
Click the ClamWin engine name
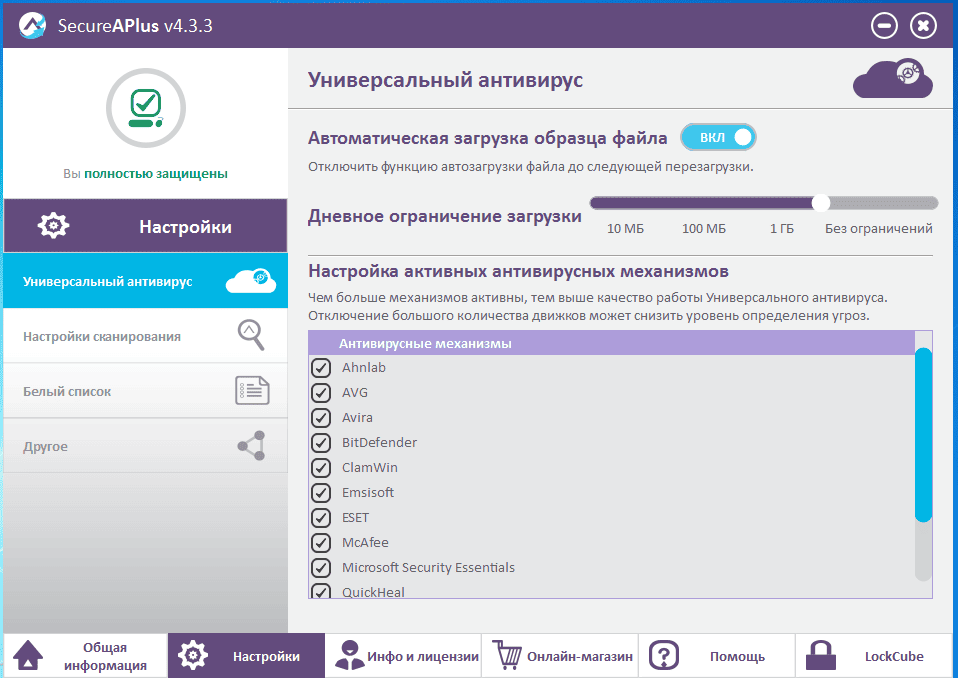coord(370,468)
